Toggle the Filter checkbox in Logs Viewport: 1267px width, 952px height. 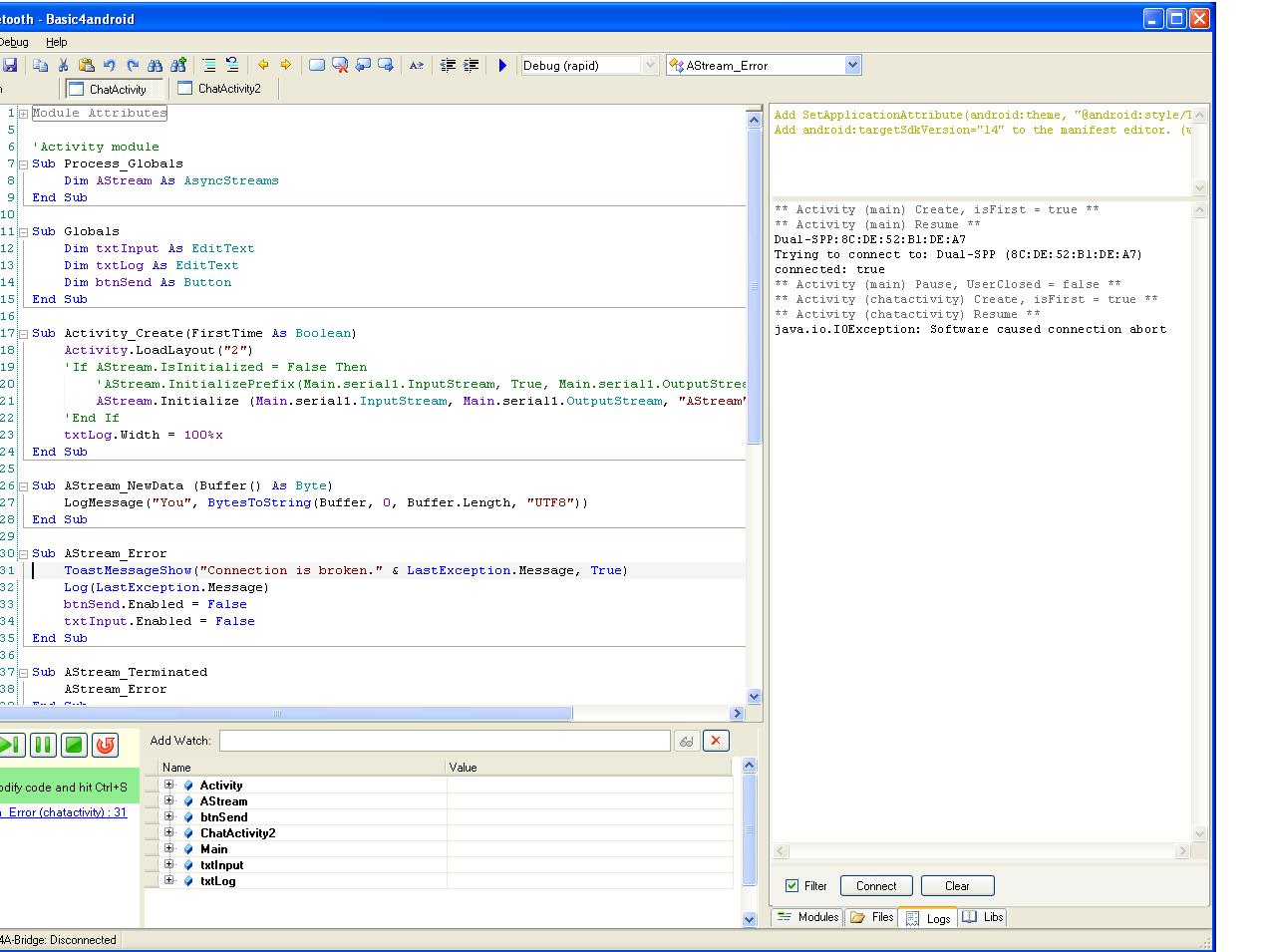click(792, 885)
